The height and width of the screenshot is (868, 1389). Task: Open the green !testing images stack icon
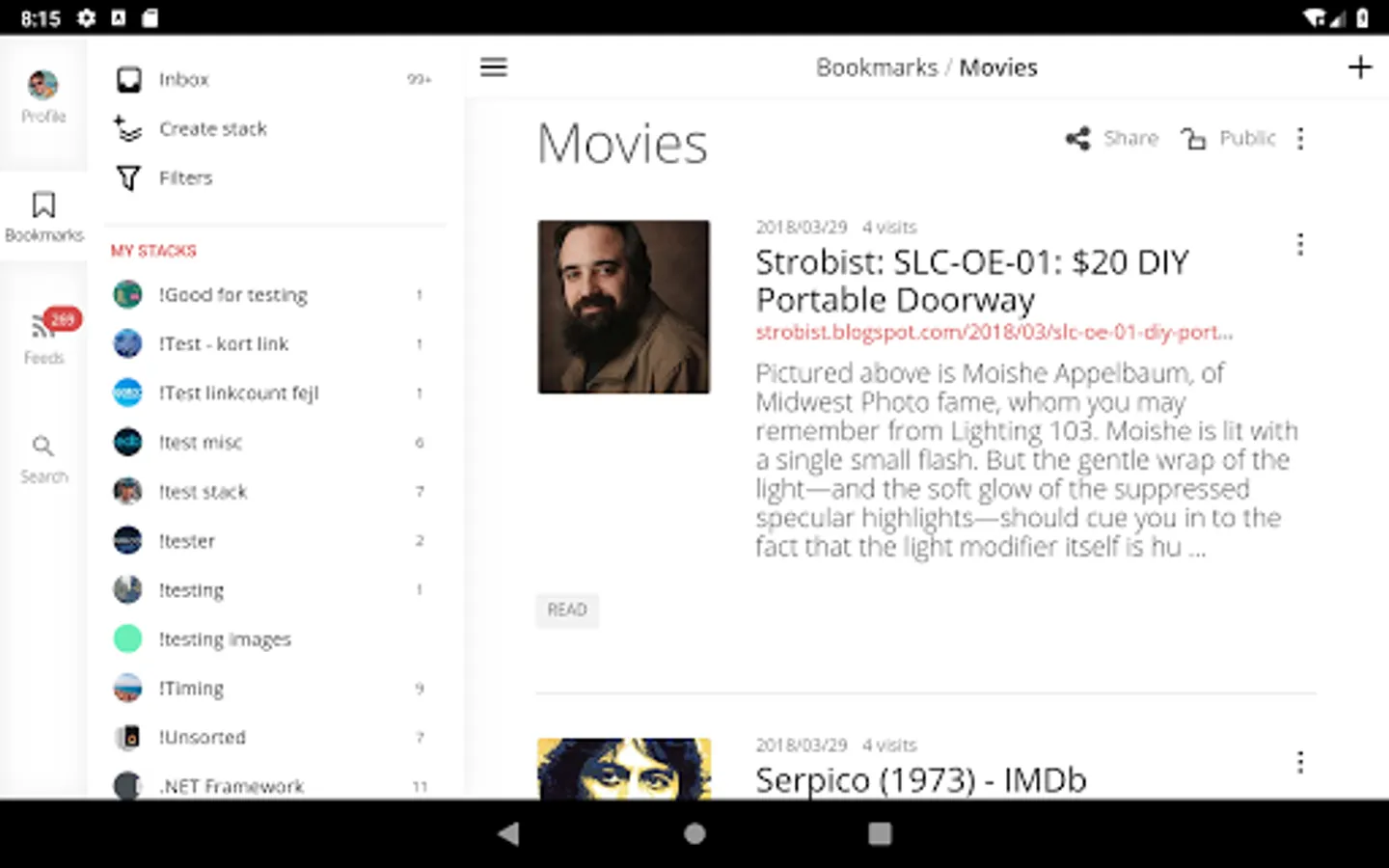pos(127,638)
